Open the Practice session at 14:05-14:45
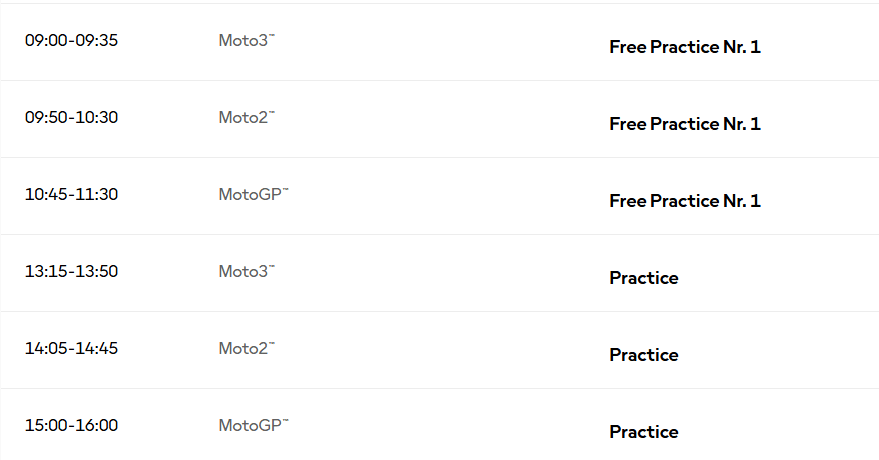 pyautogui.click(x=643, y=355)
